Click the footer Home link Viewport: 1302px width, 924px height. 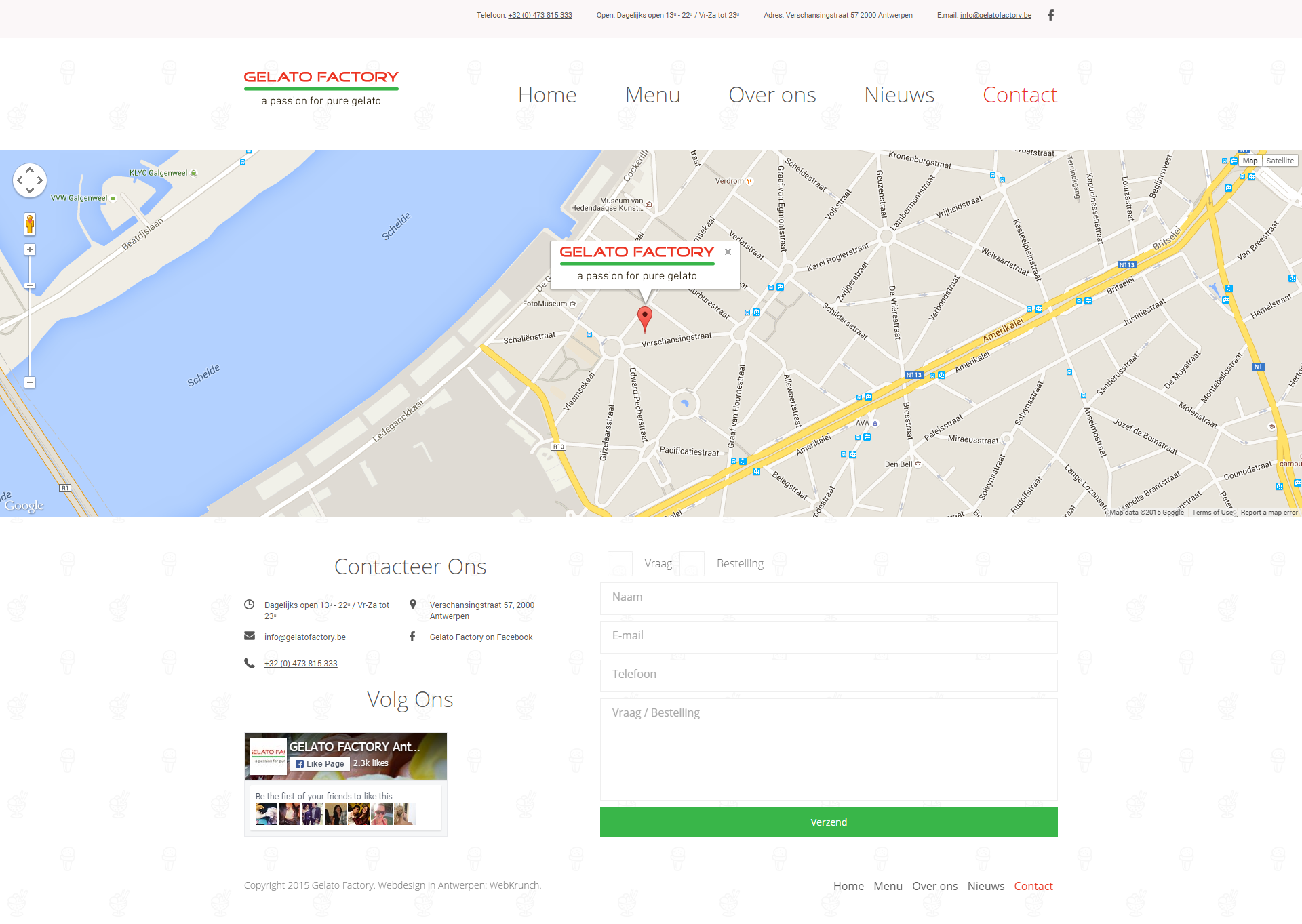click(848, 886)
